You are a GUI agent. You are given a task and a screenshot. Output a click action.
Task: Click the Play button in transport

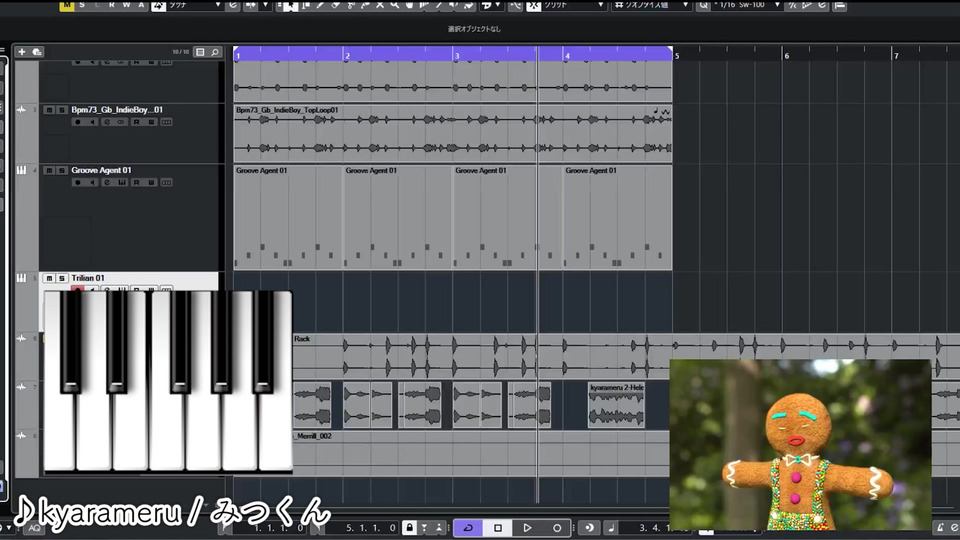point(527,528)
